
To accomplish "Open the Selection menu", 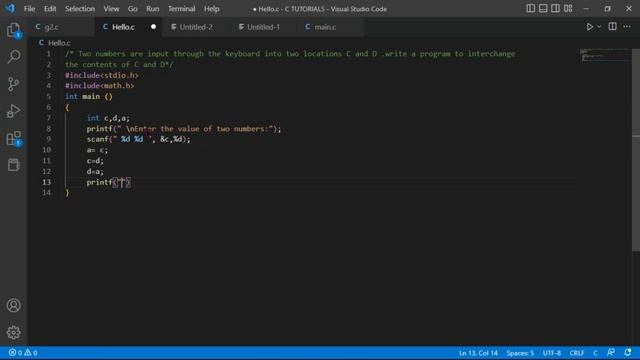I will (80, 9).
